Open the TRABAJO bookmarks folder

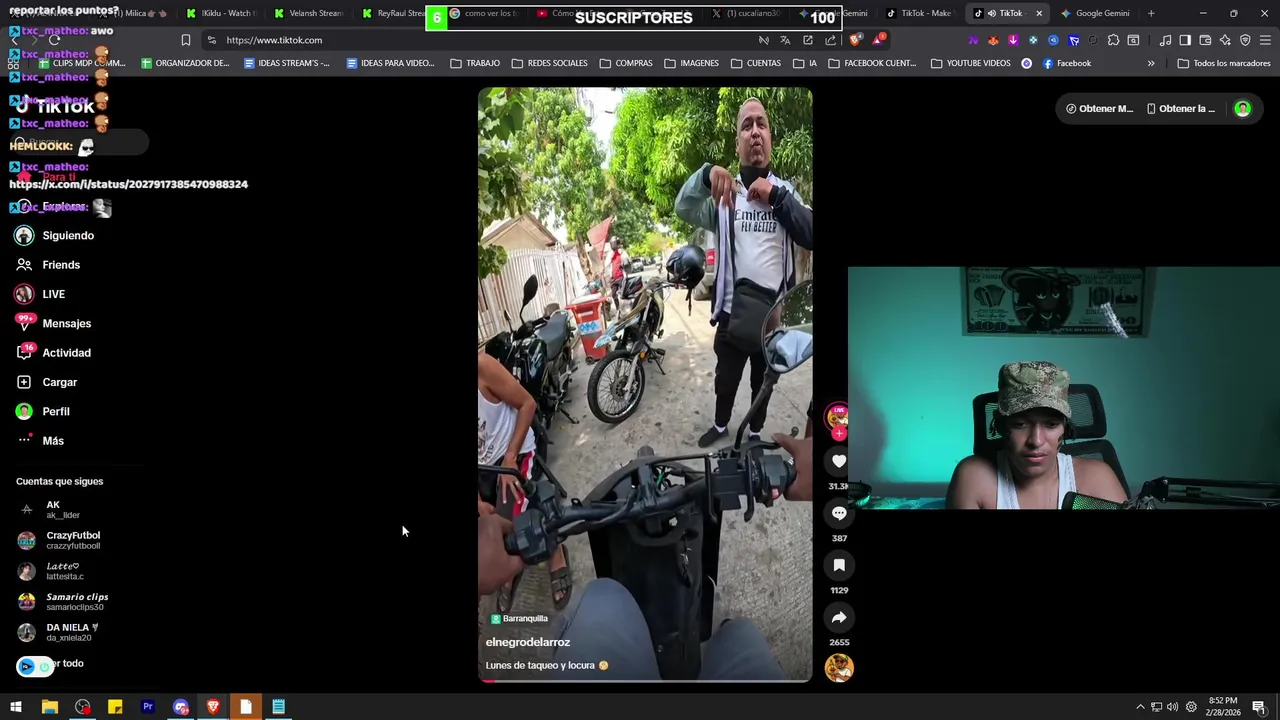coord(475,63)
